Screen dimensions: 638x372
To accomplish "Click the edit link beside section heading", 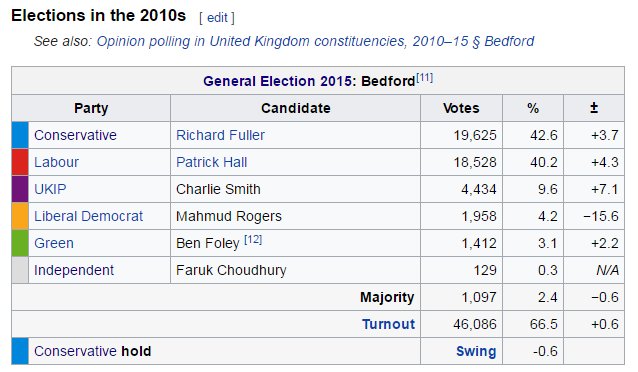I will [x=217, y=18].
